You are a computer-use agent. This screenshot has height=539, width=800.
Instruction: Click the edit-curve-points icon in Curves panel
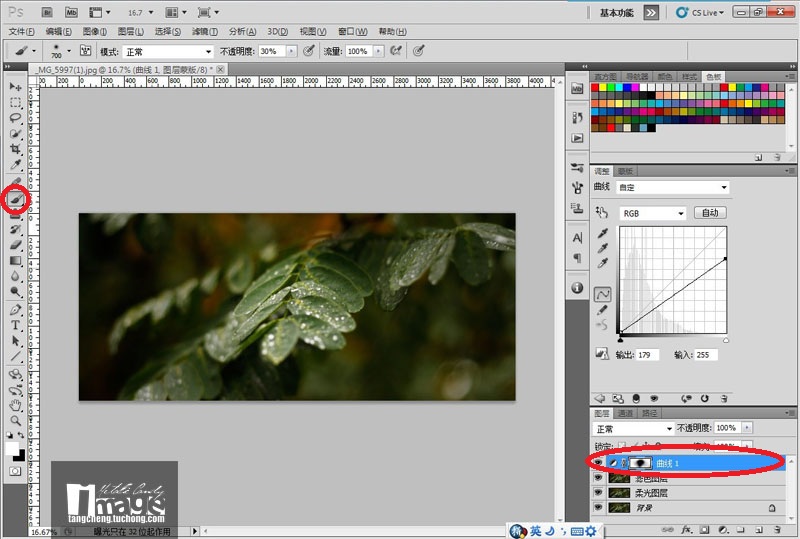[x=603, y=294]
